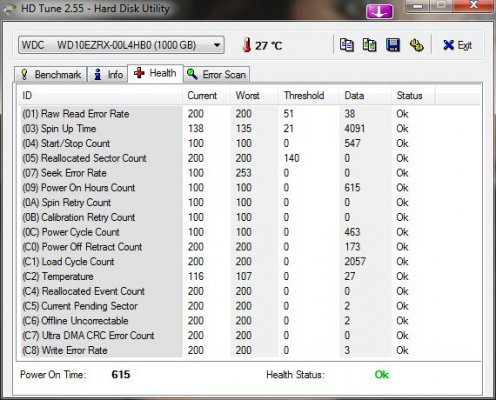Select the (C4) Reallocated Event Count row

pyautogui.click(x=228, y=291)
